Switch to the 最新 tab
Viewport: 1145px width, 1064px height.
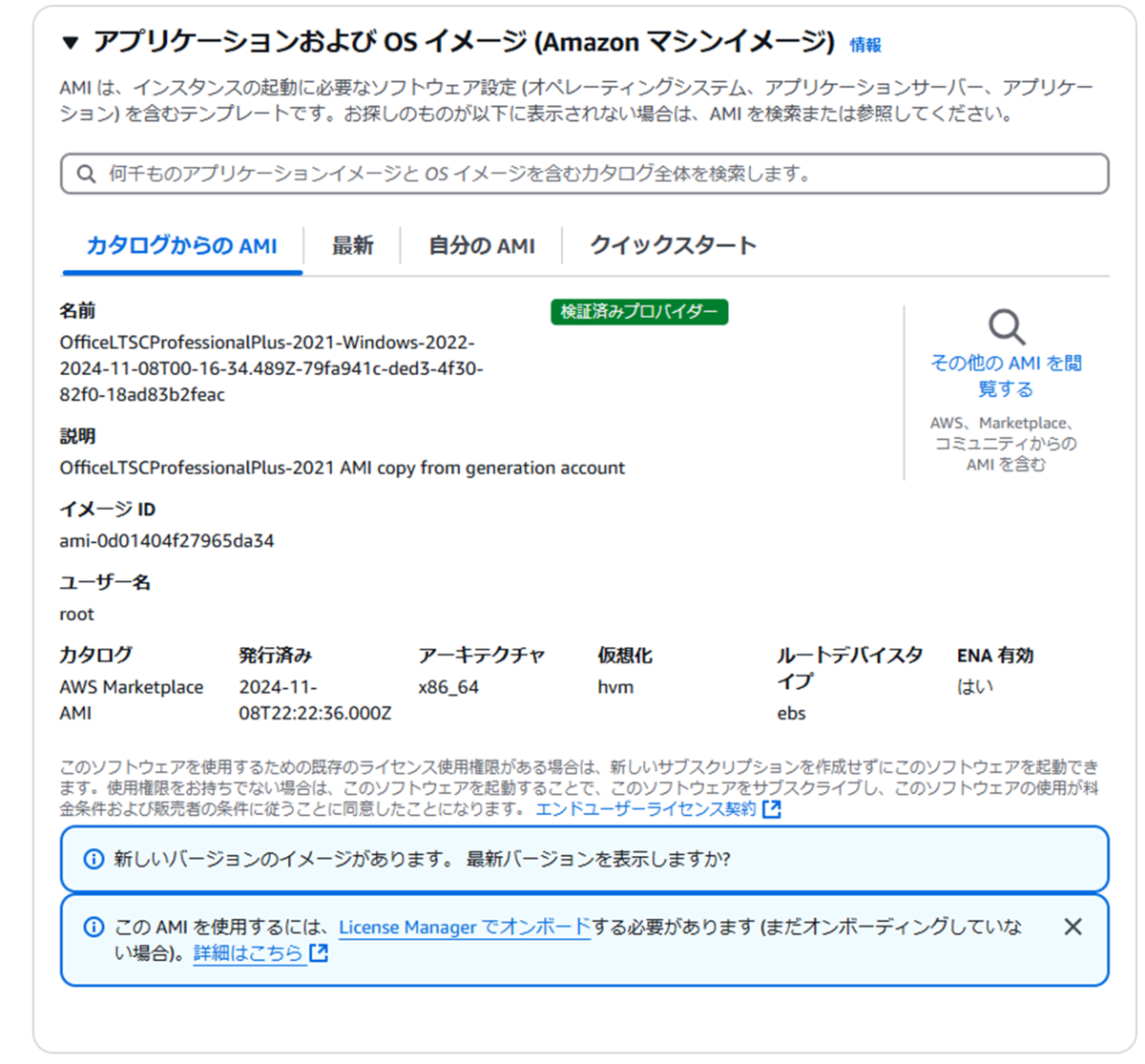point(352,245)
